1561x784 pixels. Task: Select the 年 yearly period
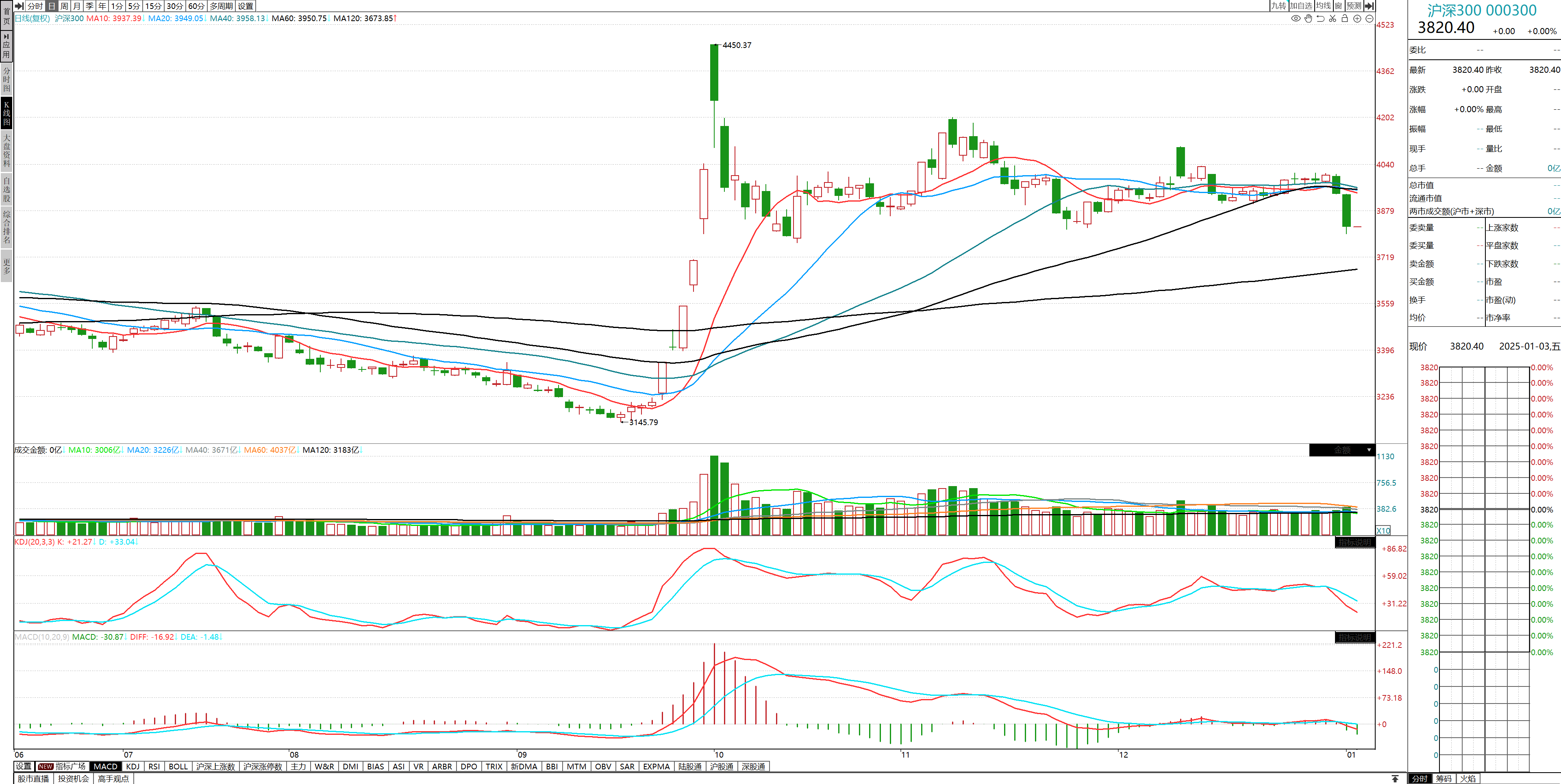point(102,6)
